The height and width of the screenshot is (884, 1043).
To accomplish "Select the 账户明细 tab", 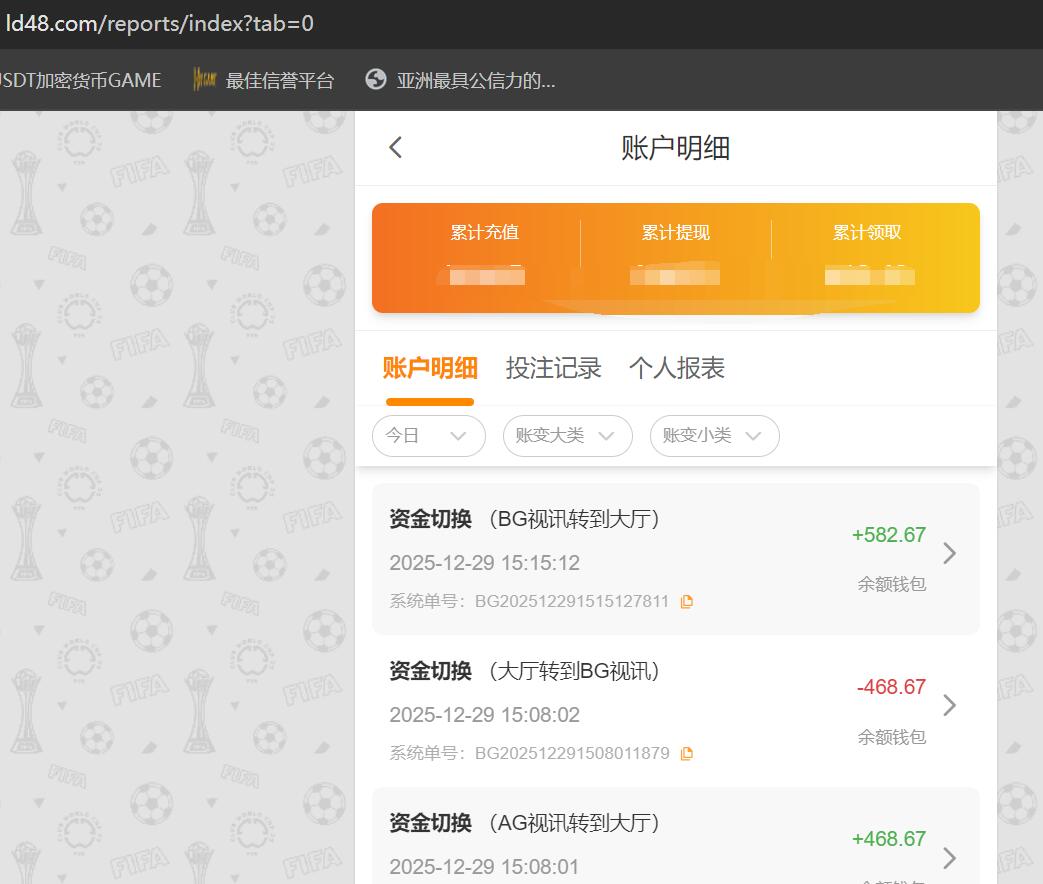I will [x=430, y=368].
